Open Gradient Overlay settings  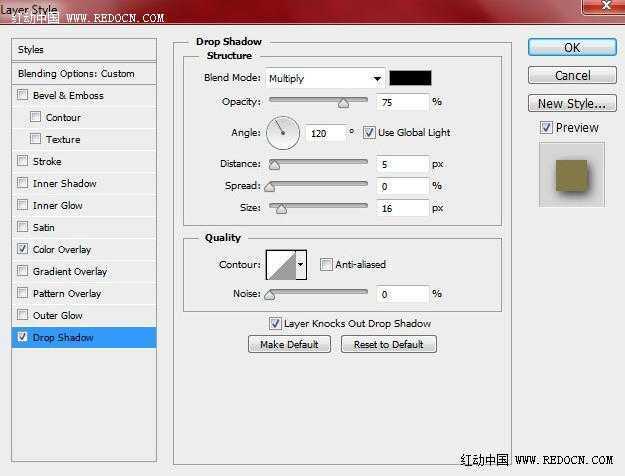click(x=70, y=271)
